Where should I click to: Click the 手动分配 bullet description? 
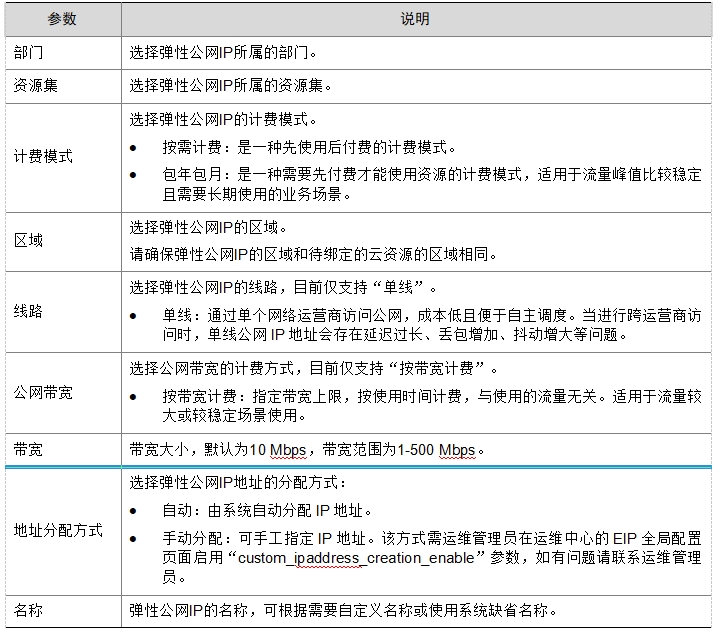[432, 558]
